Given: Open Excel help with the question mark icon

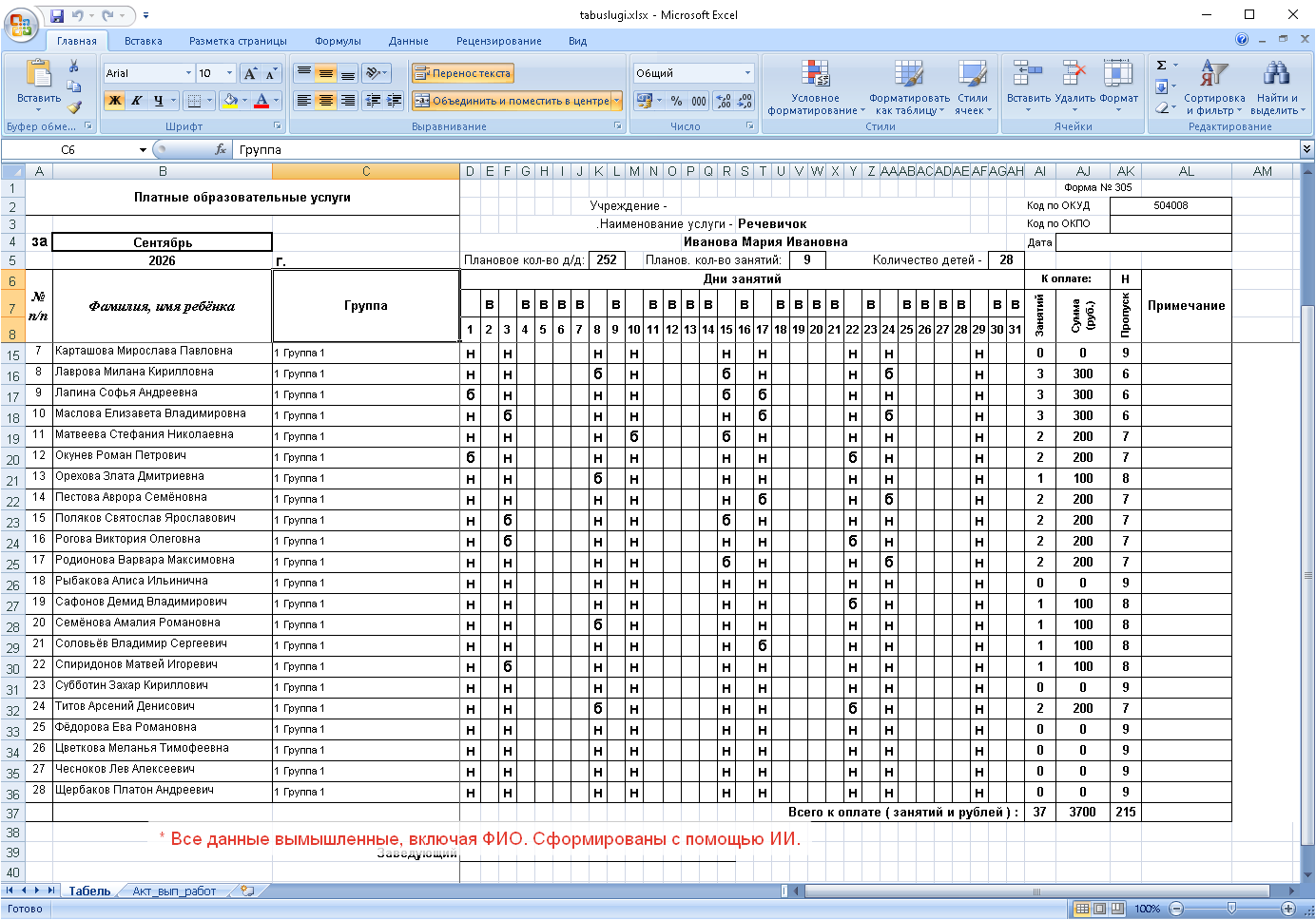Looking at the screenshot, I should tap(1242, 40).
